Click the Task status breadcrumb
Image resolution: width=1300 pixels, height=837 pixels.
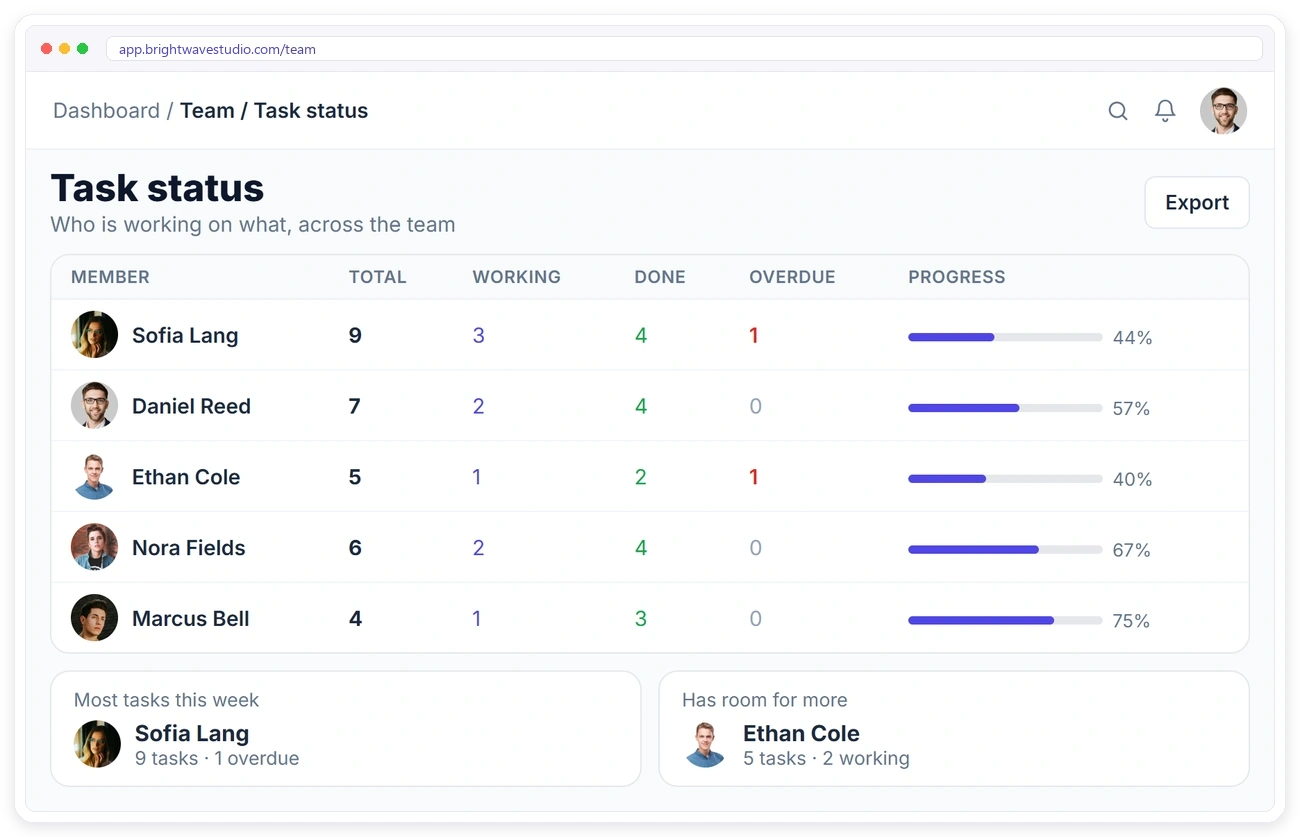[311, 111]
